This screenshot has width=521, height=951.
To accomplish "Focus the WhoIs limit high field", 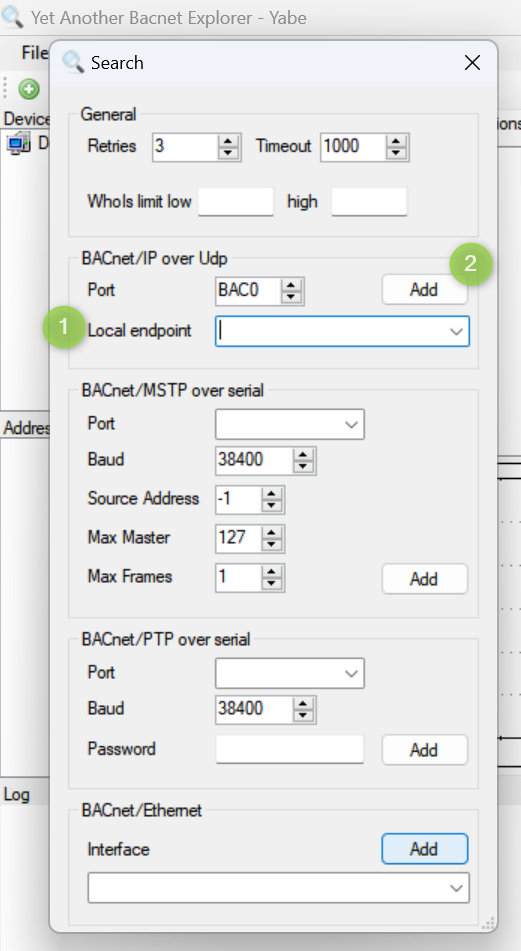I will 369,201.
